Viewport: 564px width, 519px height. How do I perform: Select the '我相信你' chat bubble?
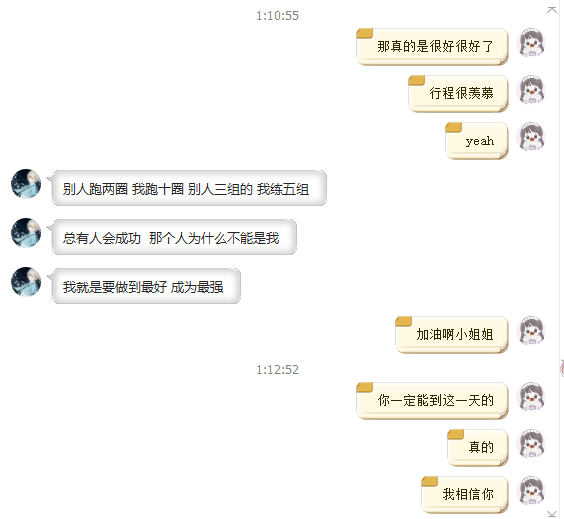point(465,495)
